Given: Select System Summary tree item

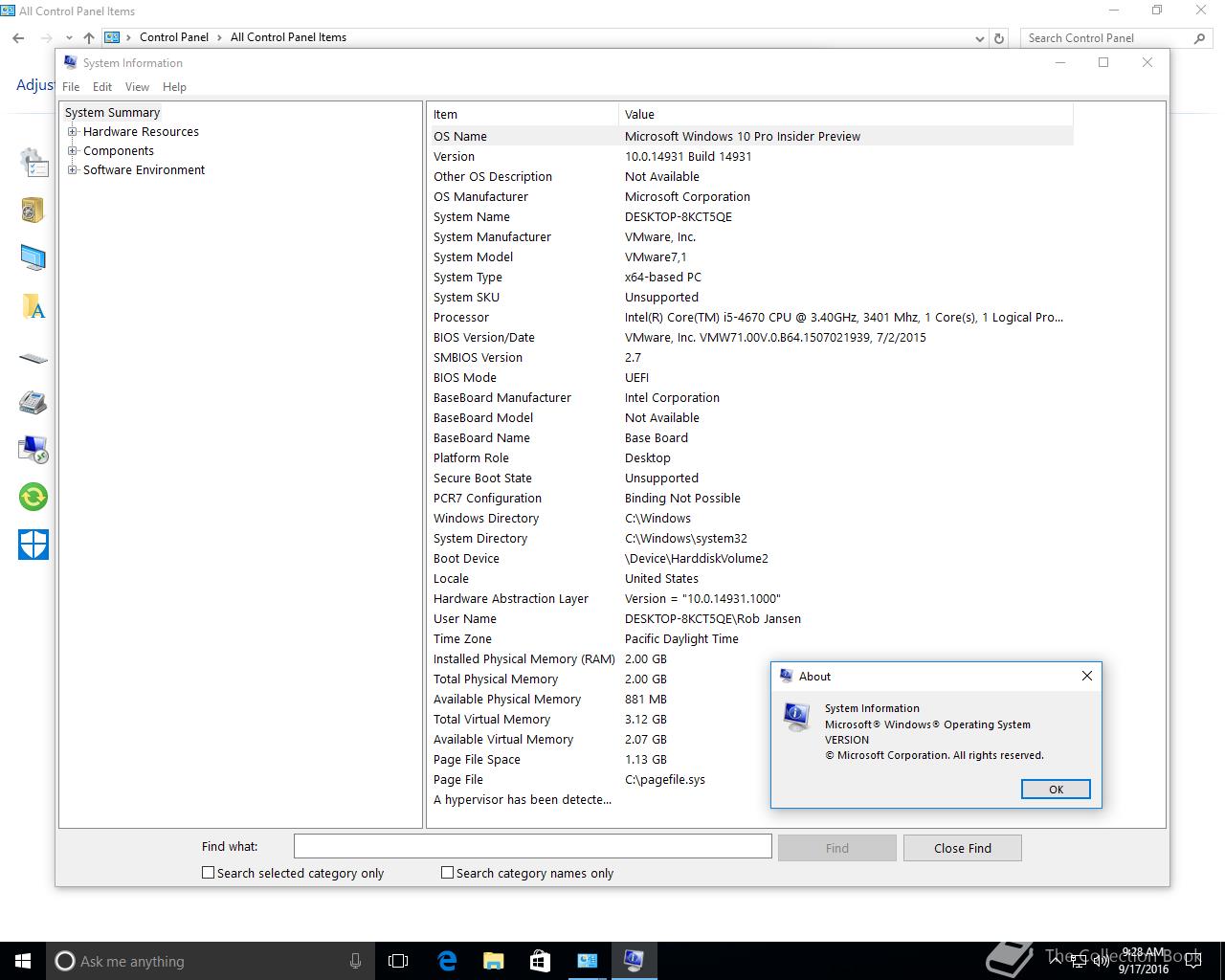Looking at the screenshot, I should pos(112,113).
